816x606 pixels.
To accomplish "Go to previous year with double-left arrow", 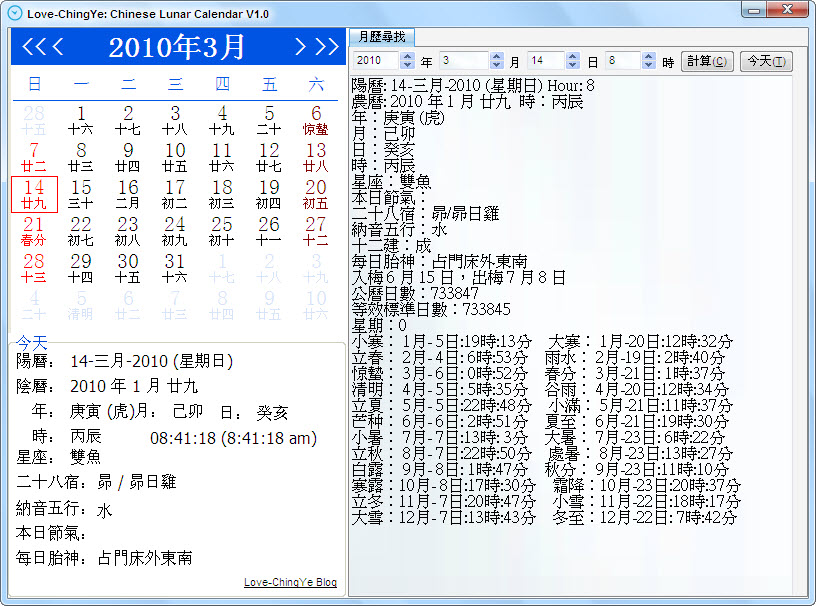I will [x=35, y=47].
